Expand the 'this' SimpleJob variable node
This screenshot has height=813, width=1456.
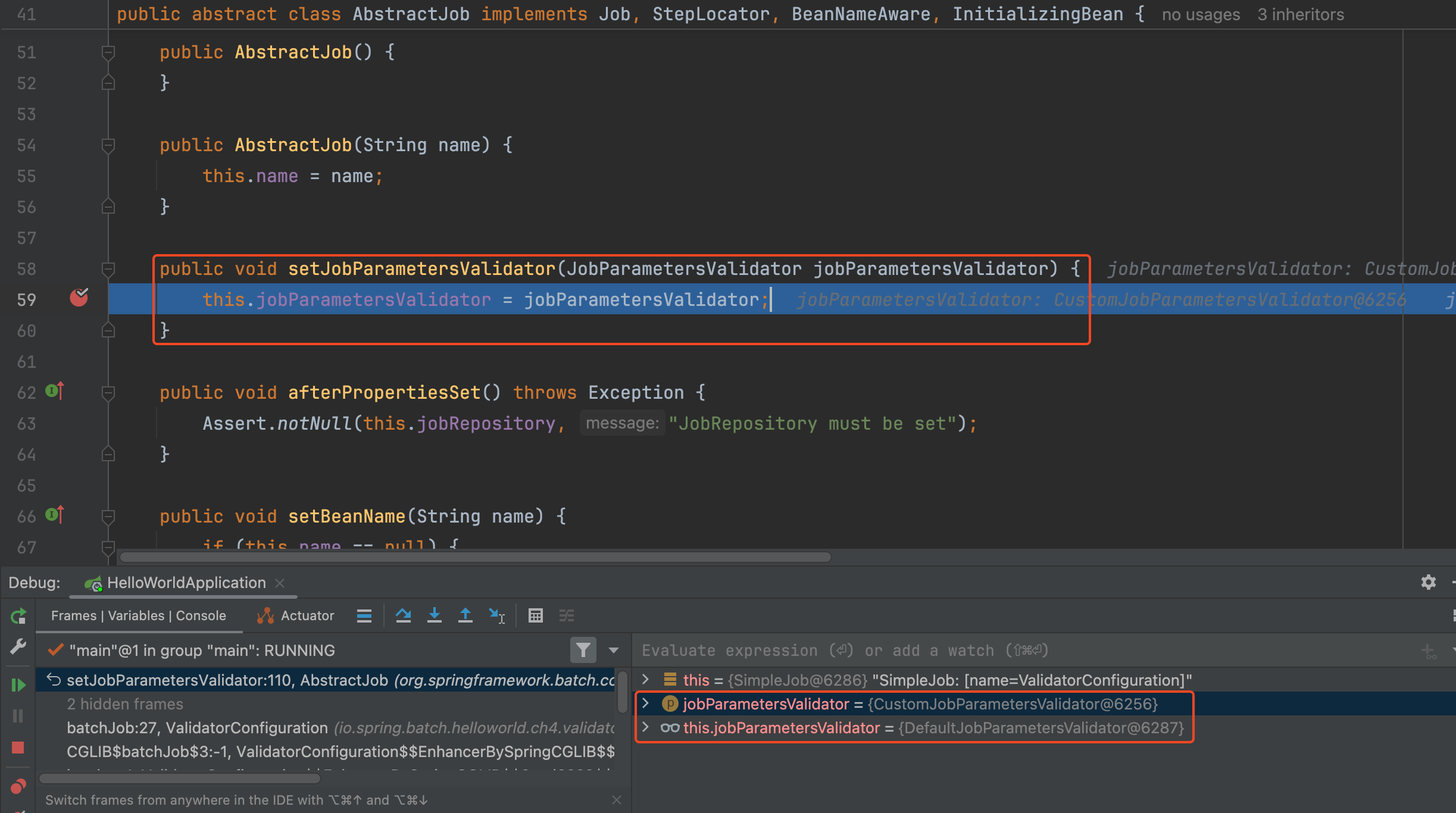coord(645,680)
